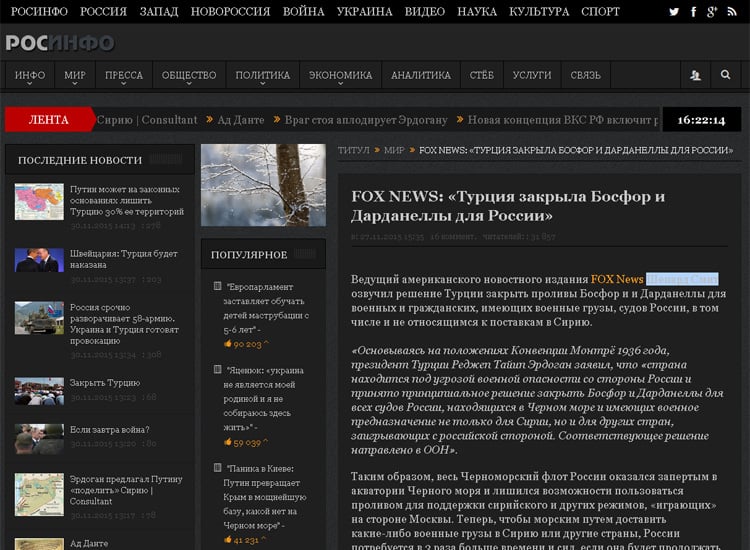Go to НАУКА in top bar

(x=477, y=11)
